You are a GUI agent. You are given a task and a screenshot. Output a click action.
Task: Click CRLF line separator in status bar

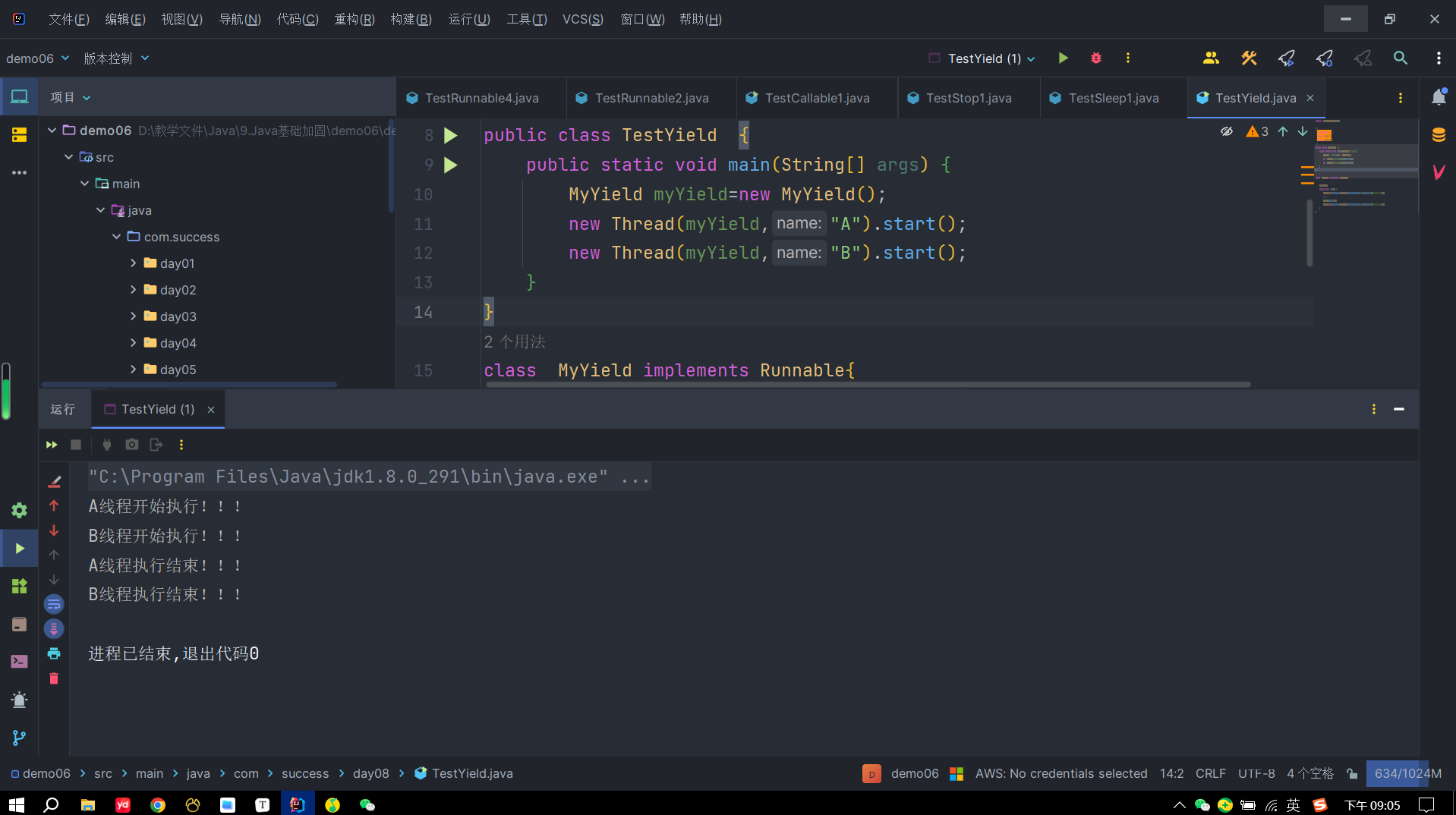(1210, 773)
